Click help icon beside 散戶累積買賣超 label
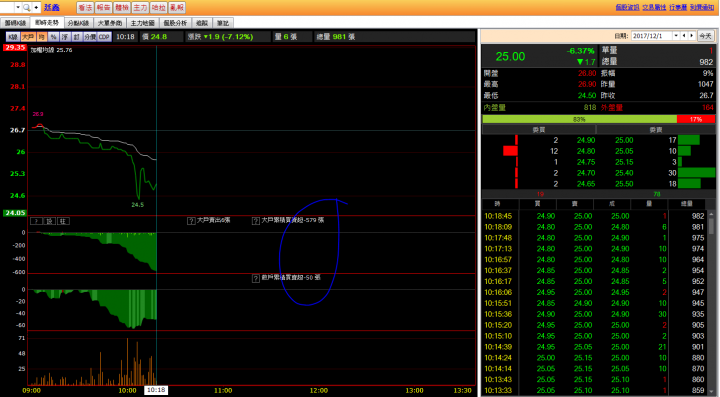720x397 pixels. [x=256, y=279]
